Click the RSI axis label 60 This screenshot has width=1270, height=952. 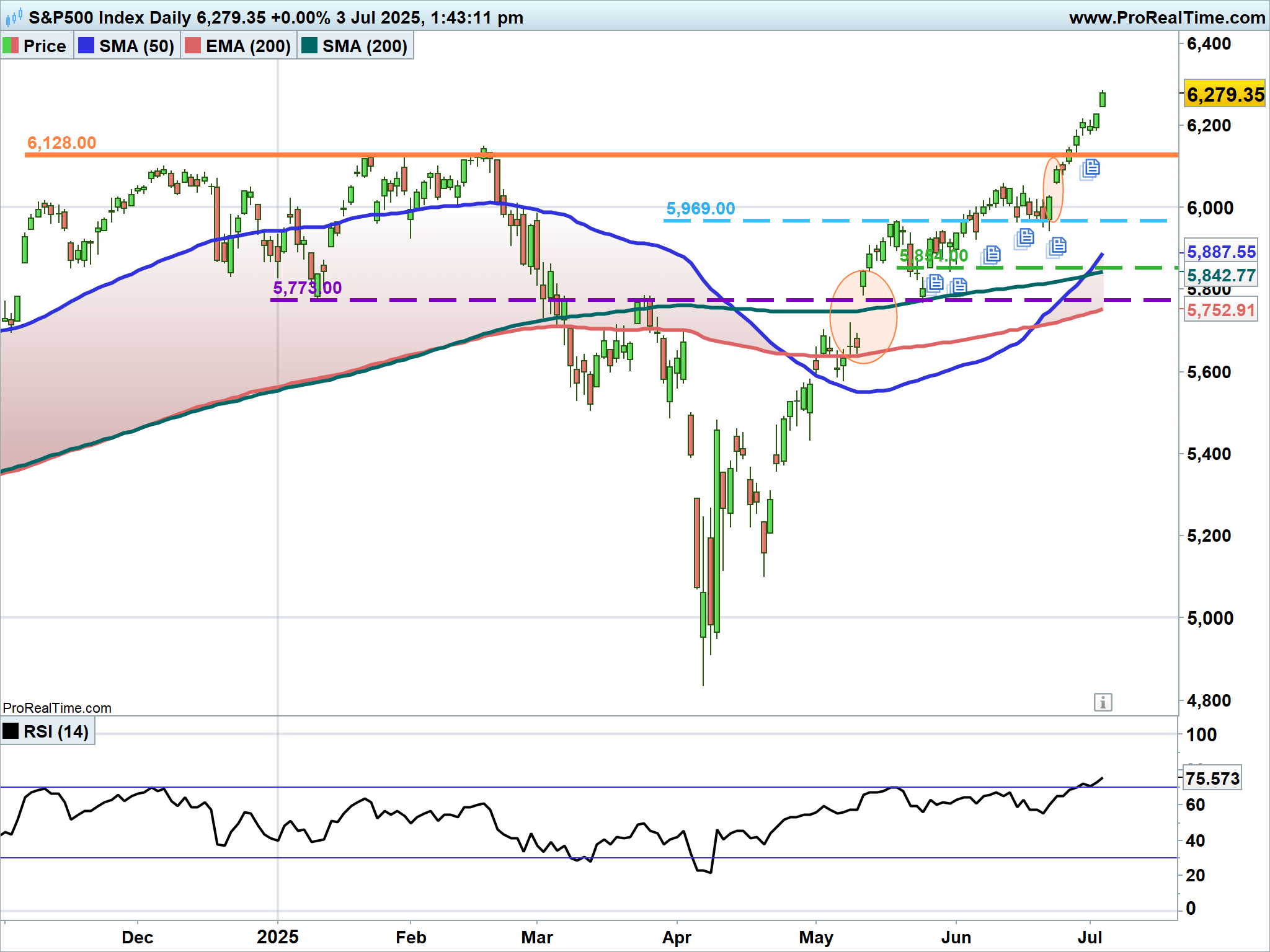(x=1196, y=804)
